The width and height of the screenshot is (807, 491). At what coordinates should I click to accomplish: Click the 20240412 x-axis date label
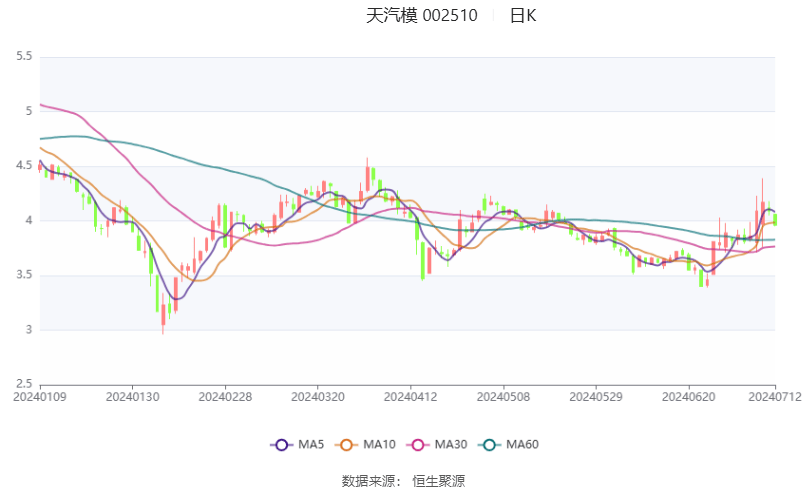click(x=410, y=397)
